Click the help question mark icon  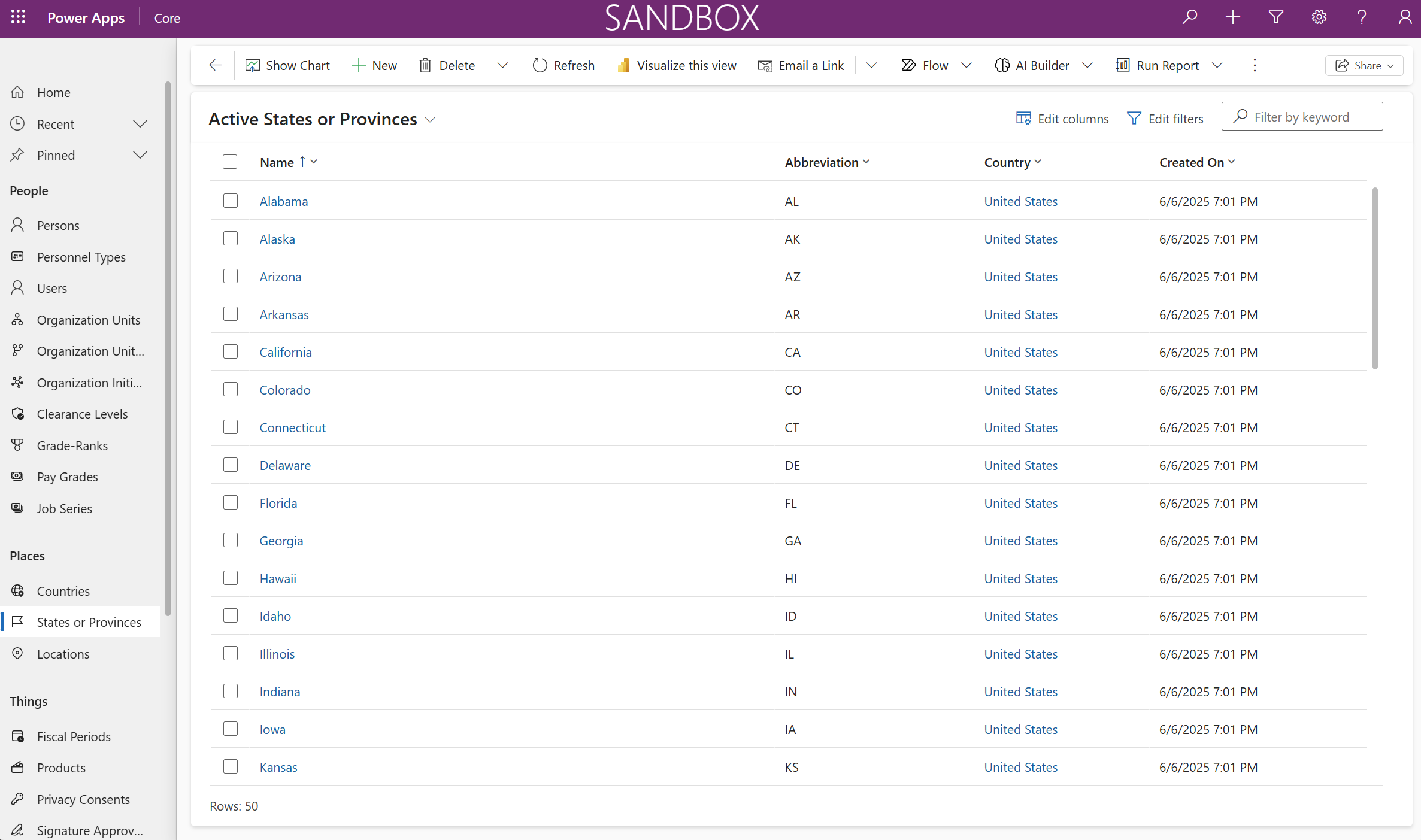click(1362, 17)
